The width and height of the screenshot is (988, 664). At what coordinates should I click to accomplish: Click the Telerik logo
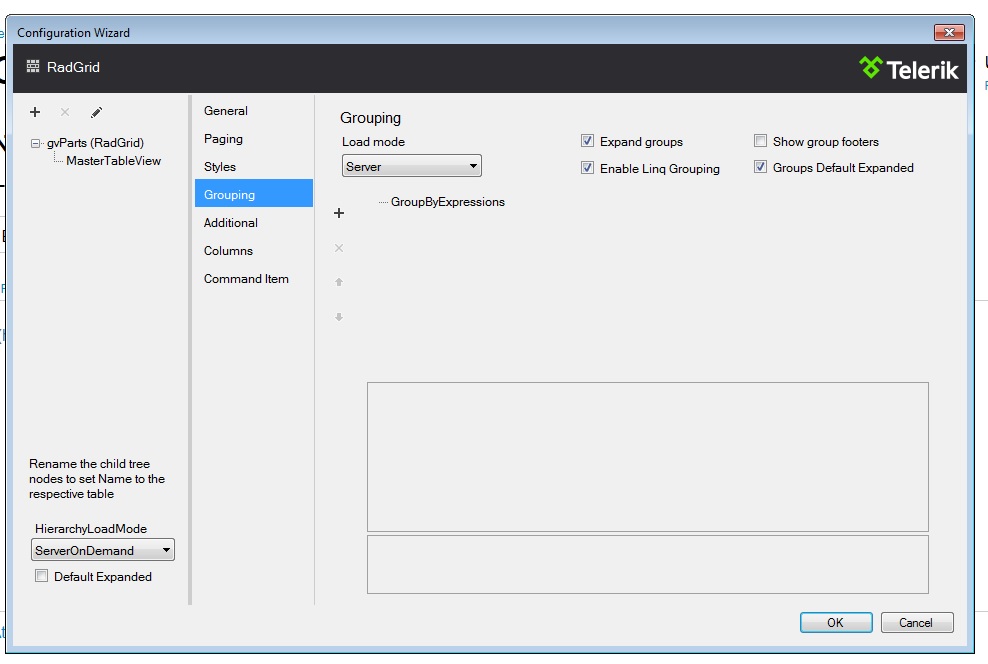pyautogui.click(x=909, y=68)
